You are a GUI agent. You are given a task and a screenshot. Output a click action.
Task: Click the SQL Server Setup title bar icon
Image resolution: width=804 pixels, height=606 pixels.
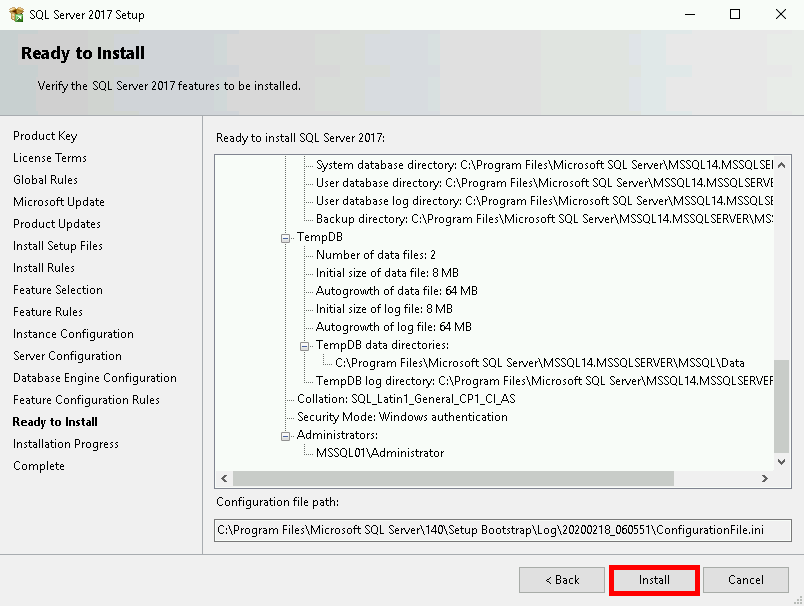16,15
